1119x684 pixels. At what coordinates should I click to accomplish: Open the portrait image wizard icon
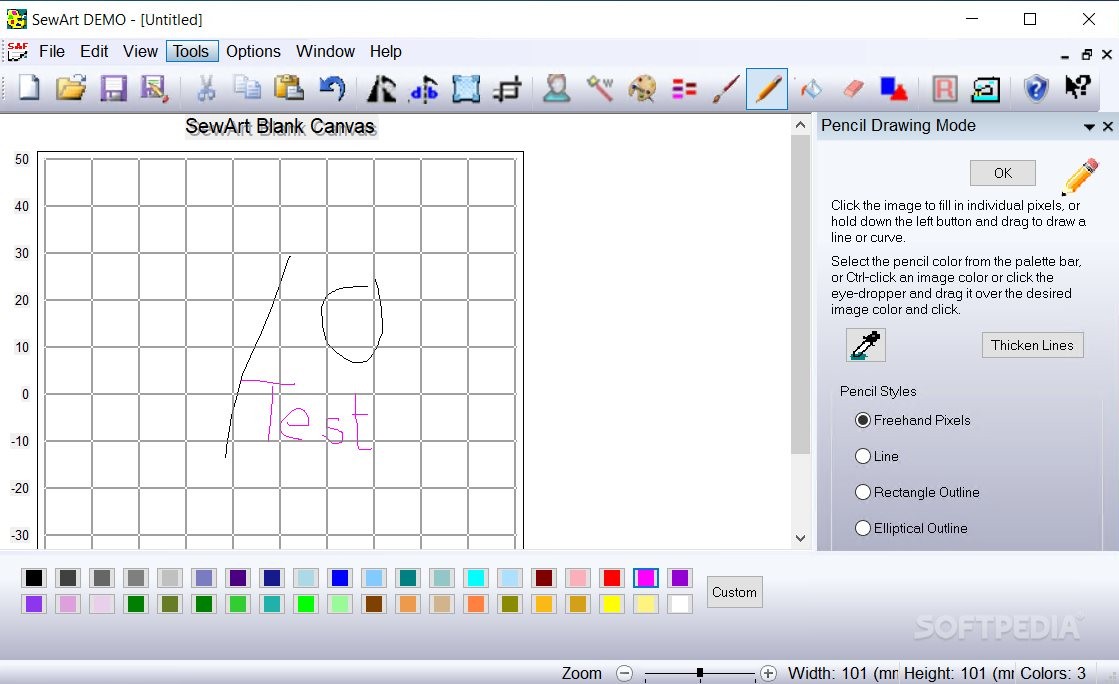(x=557, y=89)
